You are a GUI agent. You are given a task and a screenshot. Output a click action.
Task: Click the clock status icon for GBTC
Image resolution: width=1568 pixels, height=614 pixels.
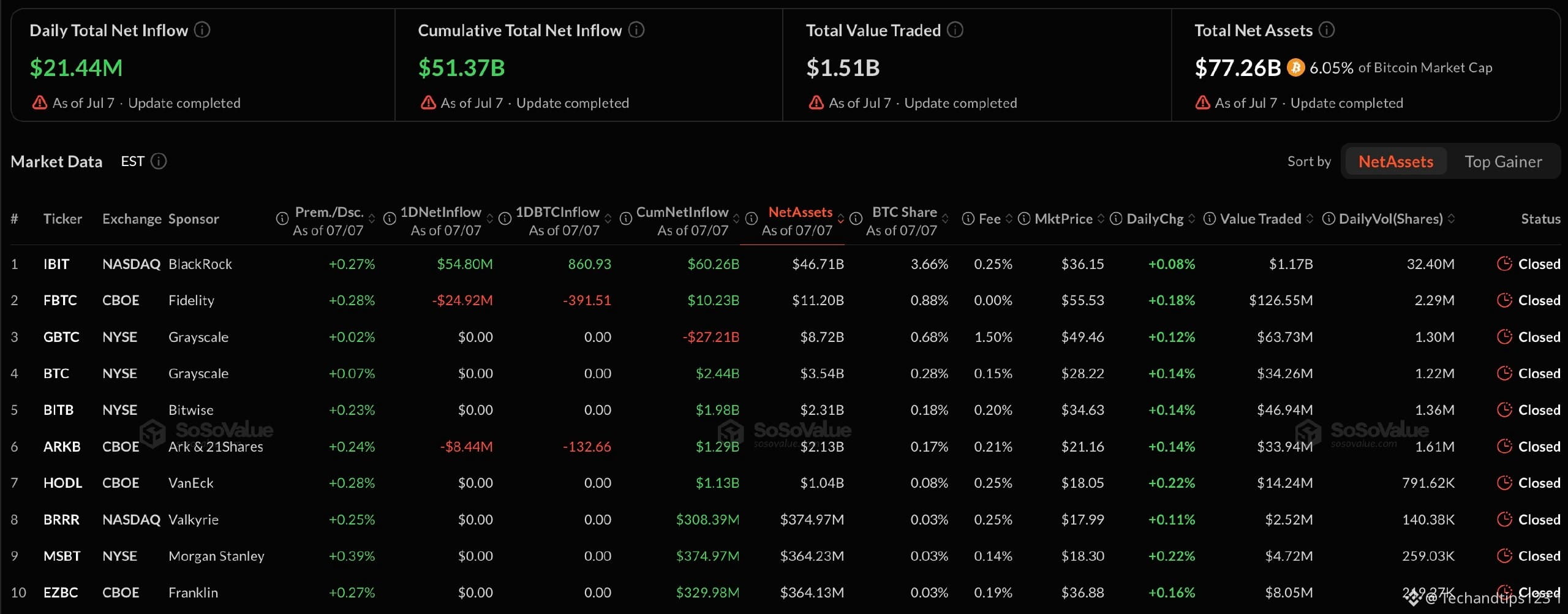click(1504, 337)
